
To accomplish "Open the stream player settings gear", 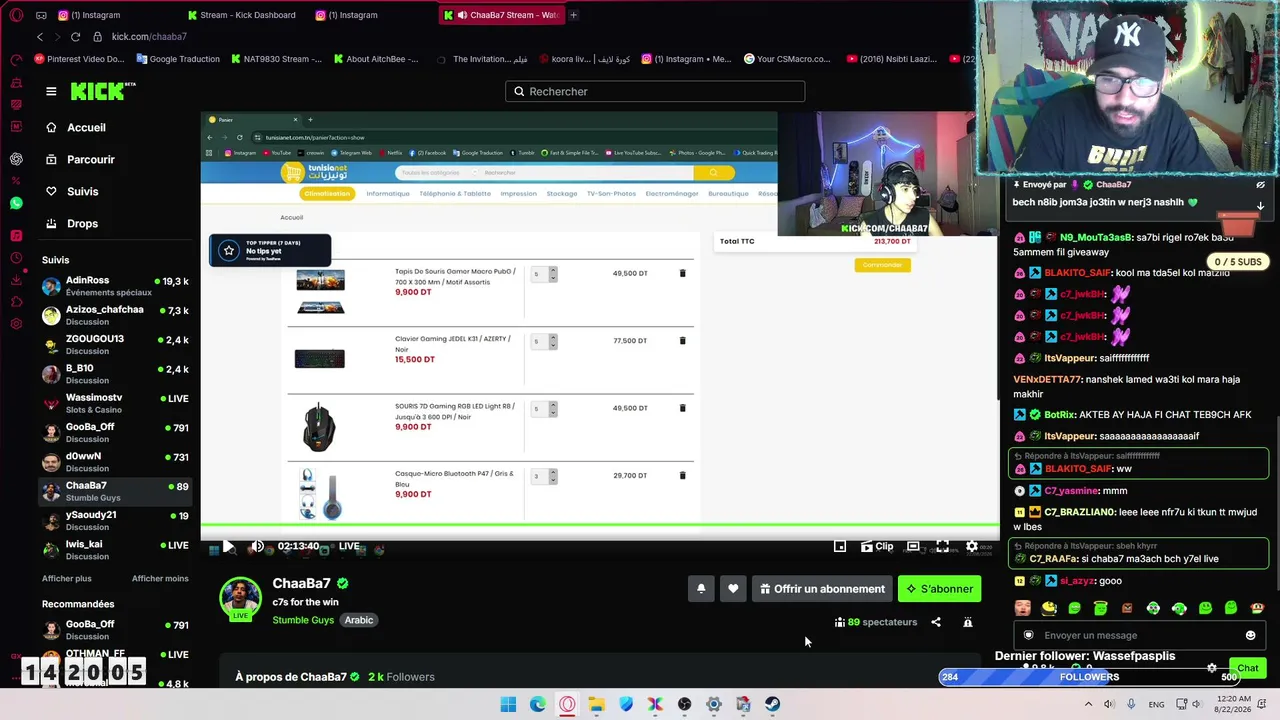I will pyautogui.click(x=972, y=546).
